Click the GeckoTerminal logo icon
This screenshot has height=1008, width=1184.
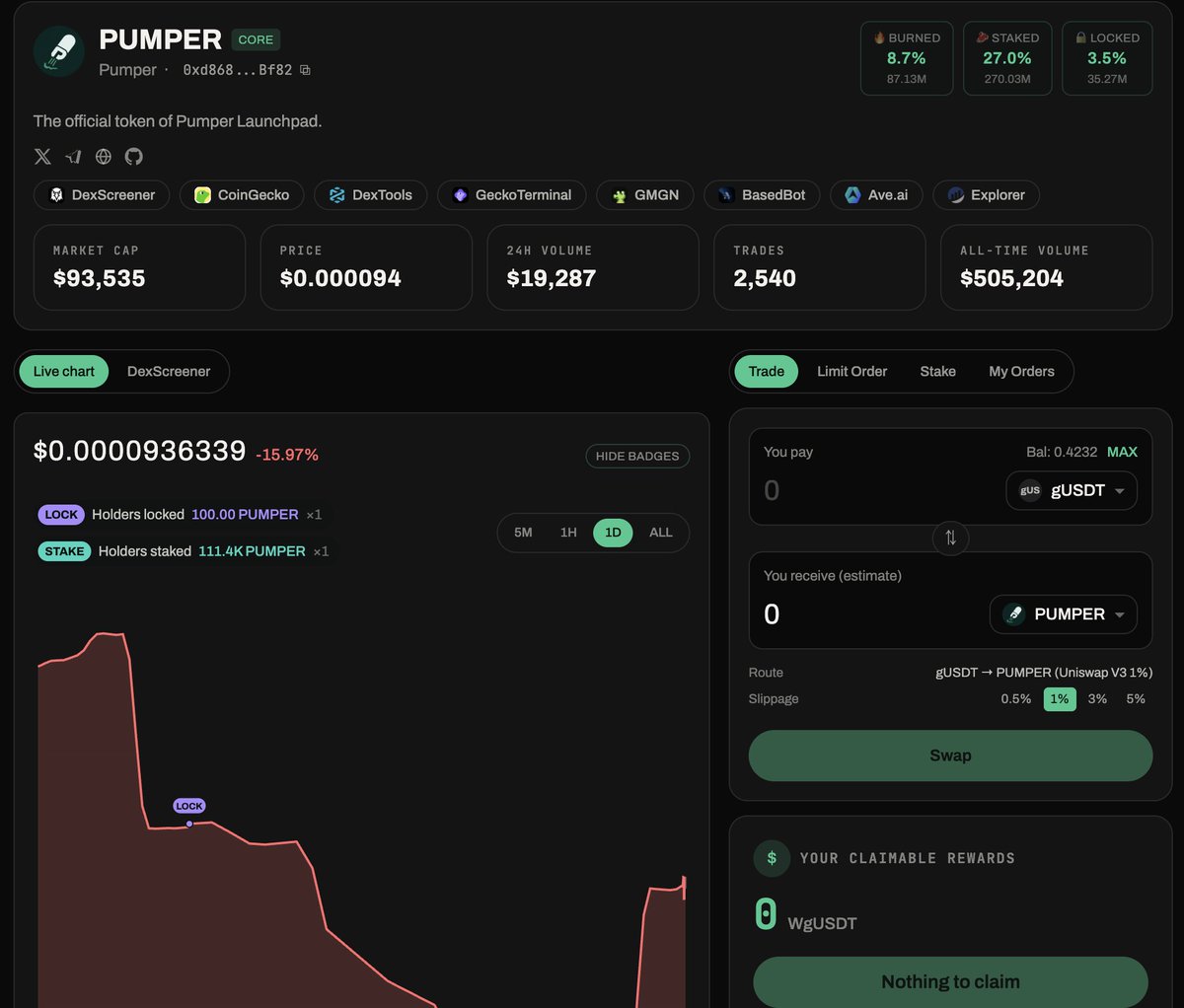click(460, 195)
